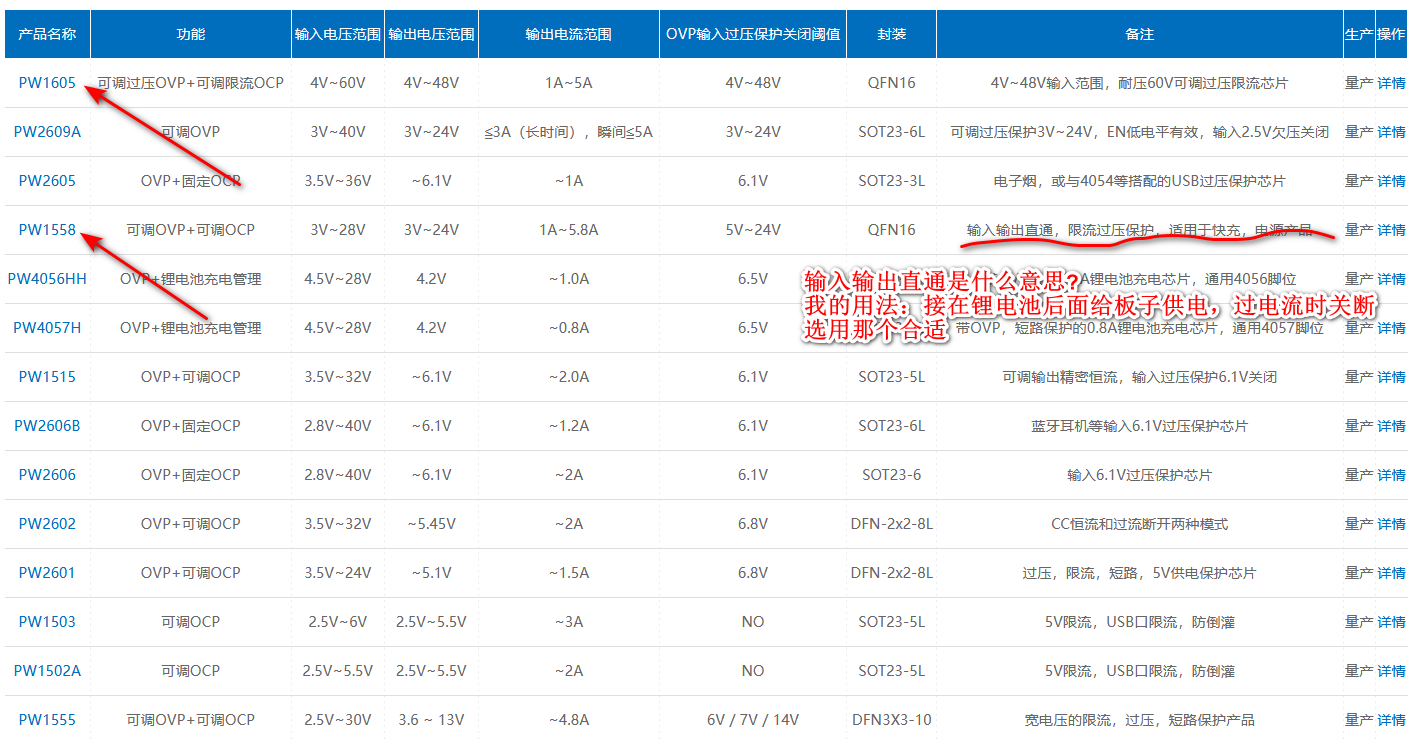
Task: Select the 宽电压的限流 remark for PW1555
Action: pos(1140,720)
